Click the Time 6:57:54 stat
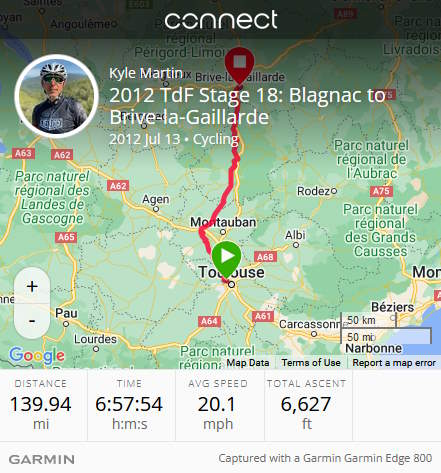This screenshot has width=441, height=473. click(x=129, y=405)
